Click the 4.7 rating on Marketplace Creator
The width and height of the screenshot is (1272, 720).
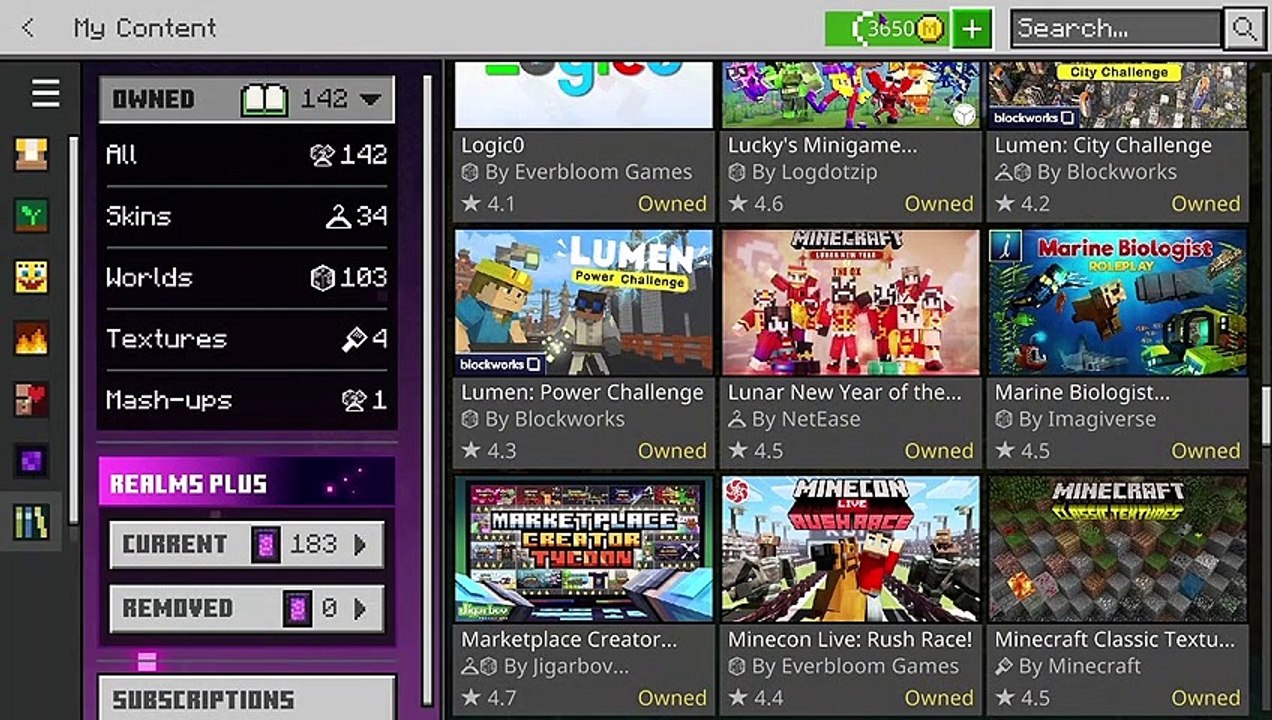point(488,698)
